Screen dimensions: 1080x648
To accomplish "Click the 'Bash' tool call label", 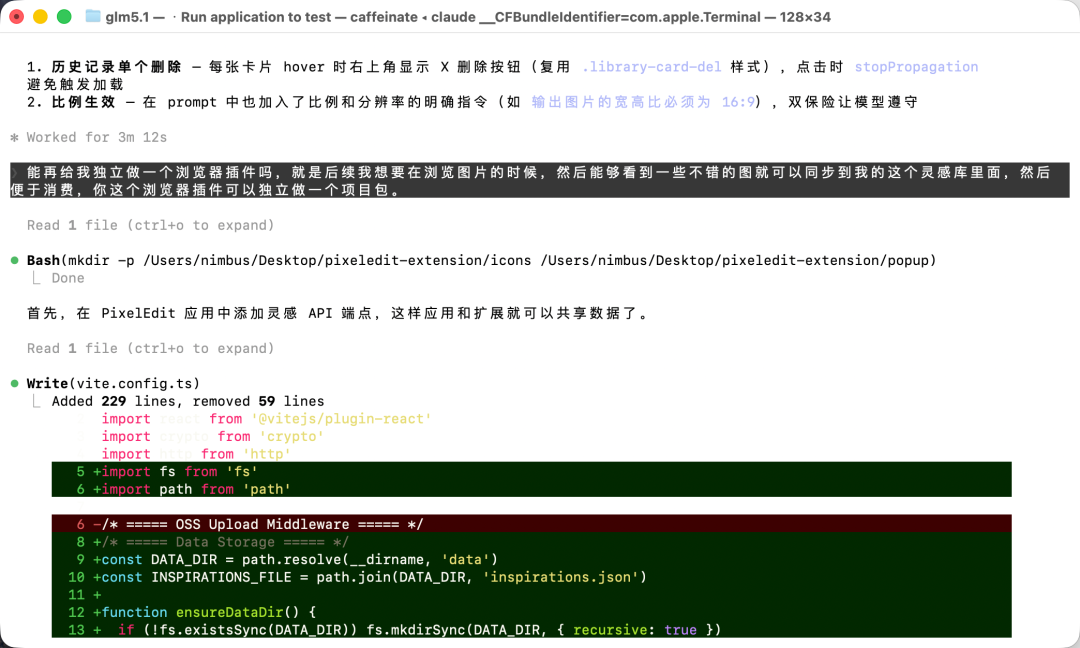I will coord(43,260).
